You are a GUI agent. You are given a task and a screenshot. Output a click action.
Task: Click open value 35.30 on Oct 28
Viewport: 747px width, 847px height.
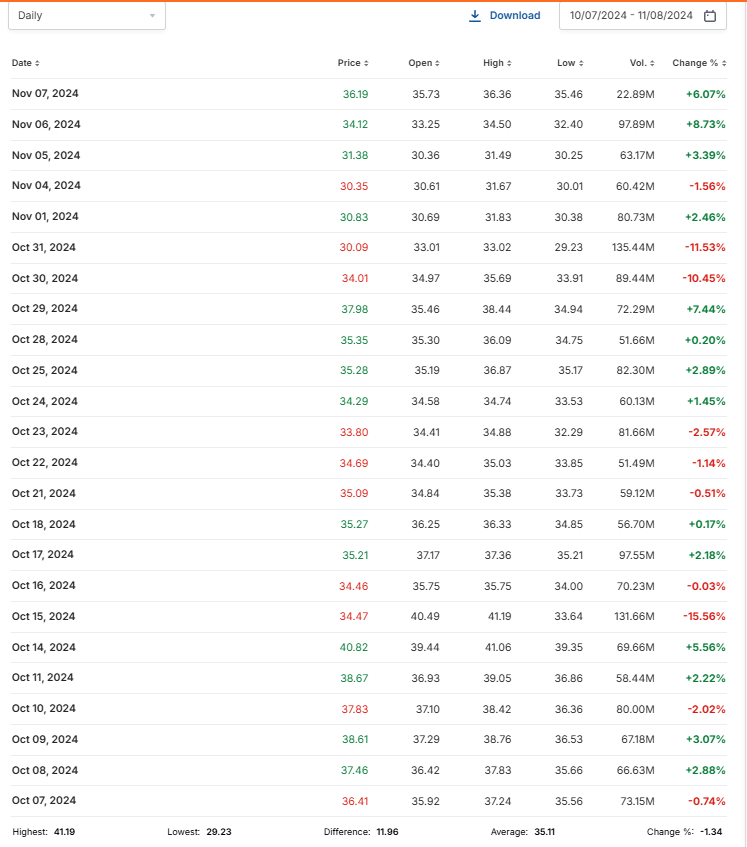[426, 340]
